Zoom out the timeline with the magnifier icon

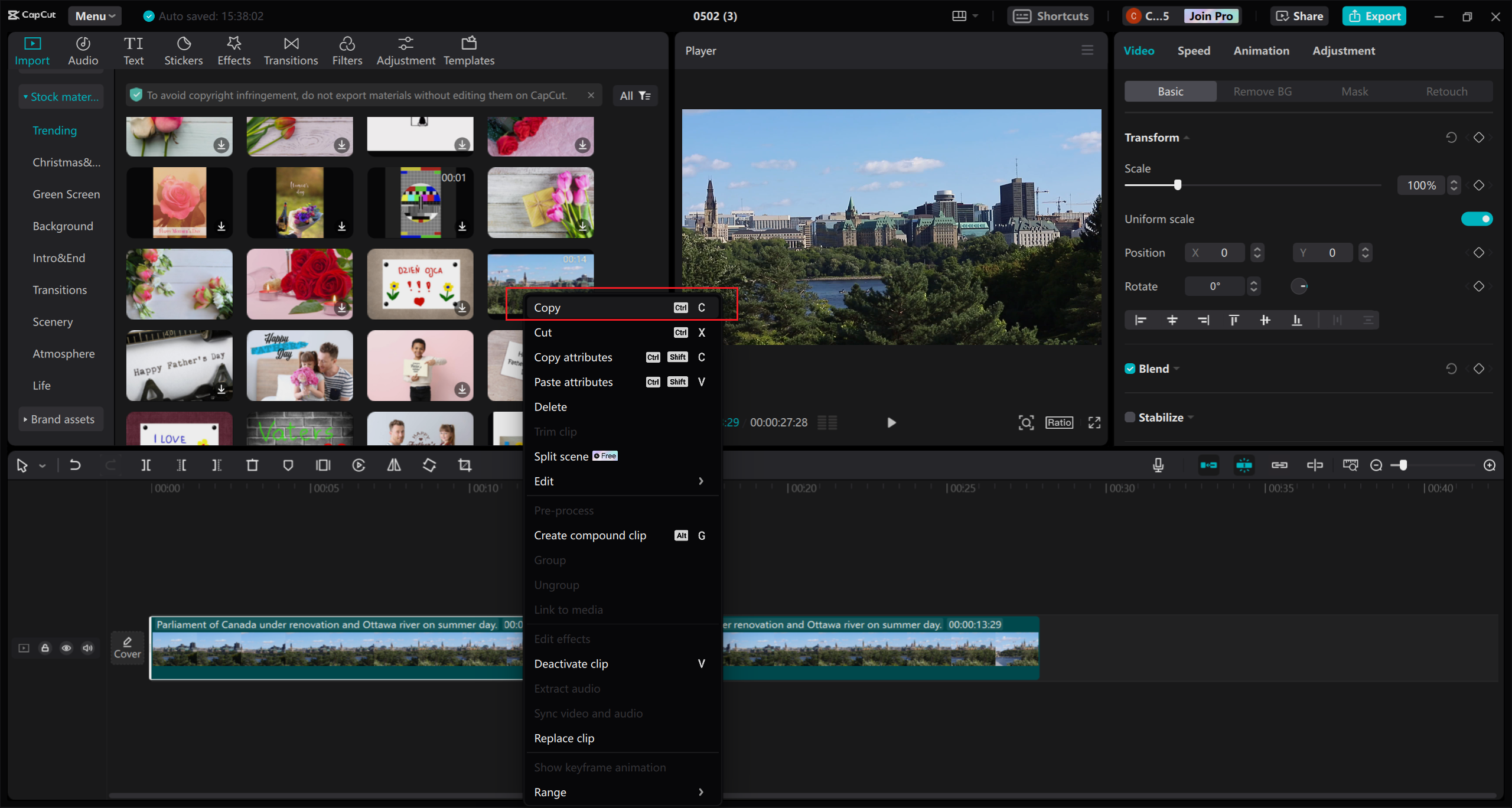click(1377, 465)
